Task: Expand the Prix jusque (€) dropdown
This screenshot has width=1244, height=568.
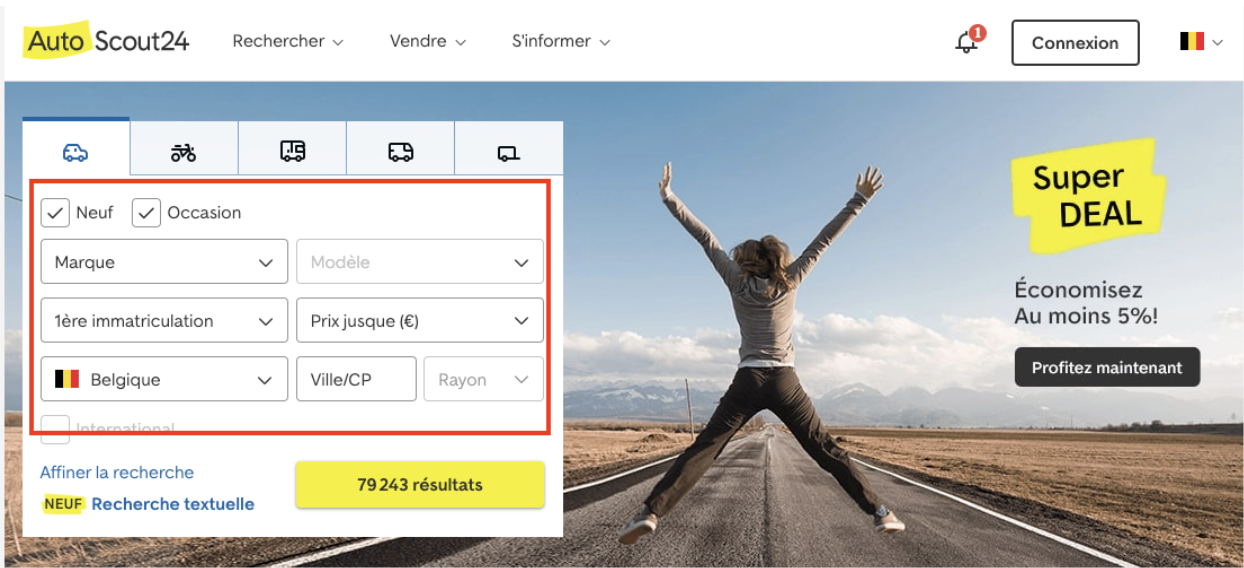Action: tap(420, 321)
